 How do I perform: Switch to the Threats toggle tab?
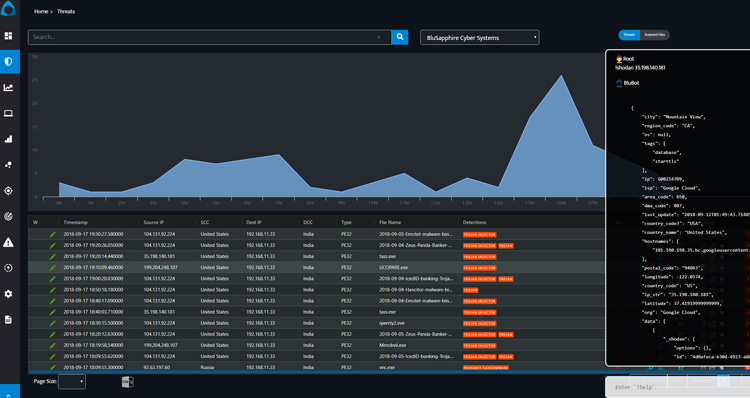click(x=629, y=35)
